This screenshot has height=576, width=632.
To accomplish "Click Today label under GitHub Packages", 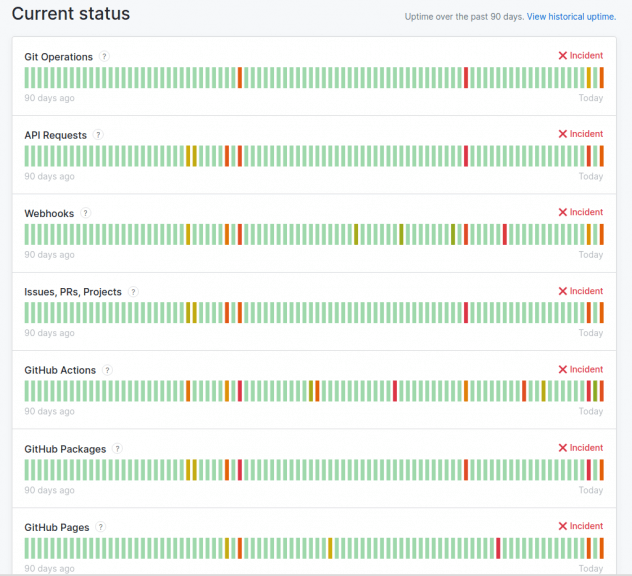I will [x=591, y=490].
